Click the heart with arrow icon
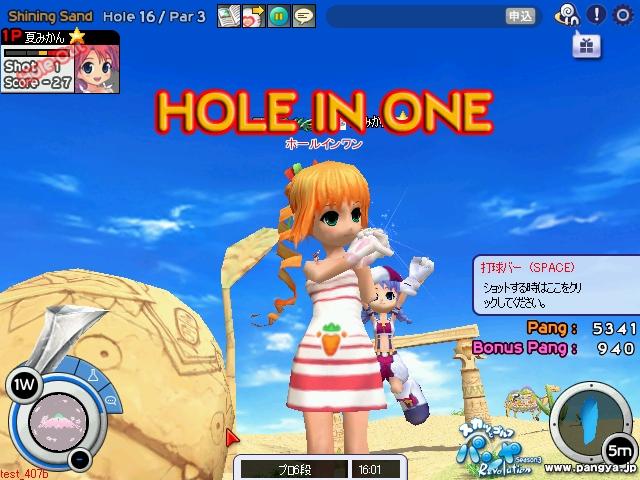Viewport: 640px width, 480px height. pyautogui.click(x=253, y=16)
